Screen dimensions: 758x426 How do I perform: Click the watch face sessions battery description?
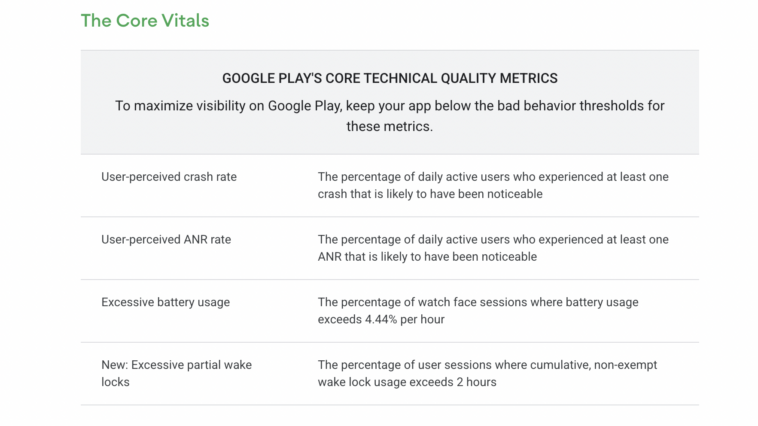click(478, 310)
